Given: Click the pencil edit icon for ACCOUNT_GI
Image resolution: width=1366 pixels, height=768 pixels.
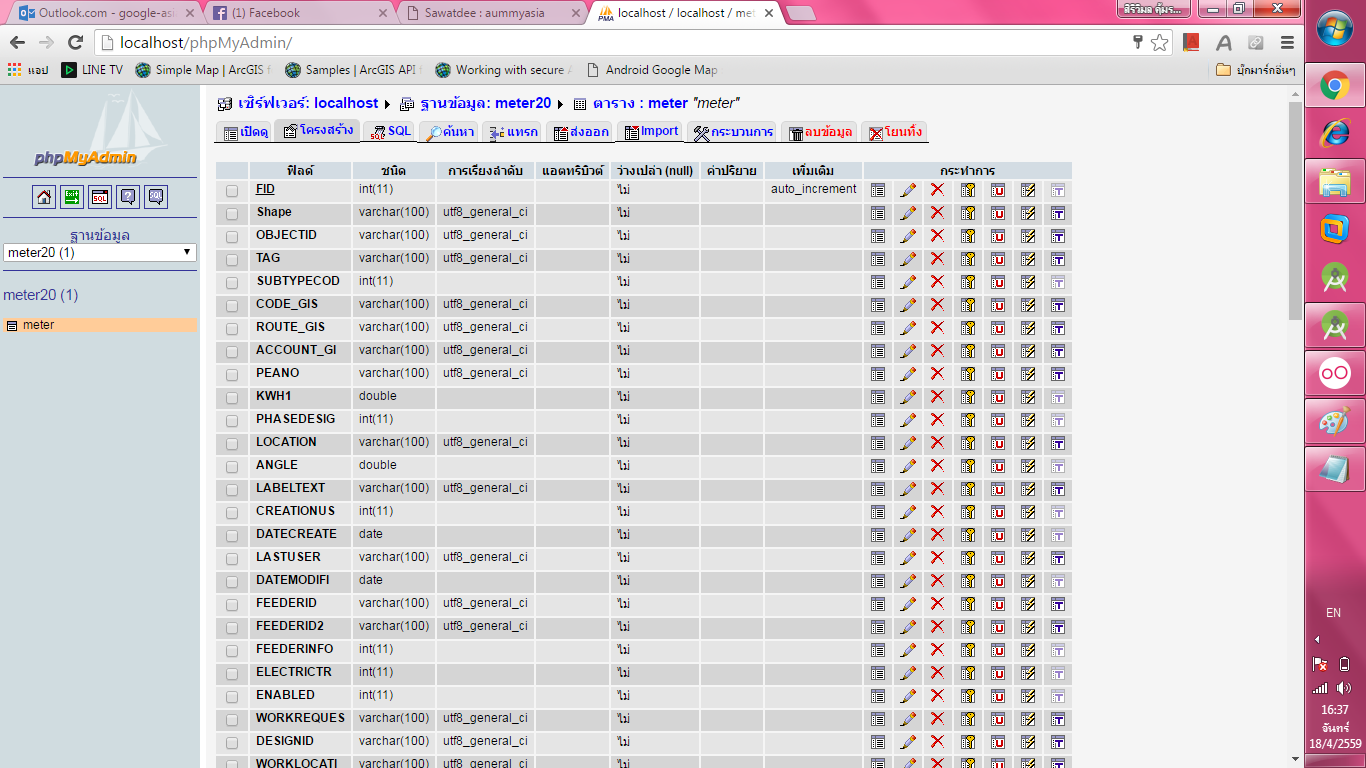Looking at the screenshot, I should click(x=908, y=351).
